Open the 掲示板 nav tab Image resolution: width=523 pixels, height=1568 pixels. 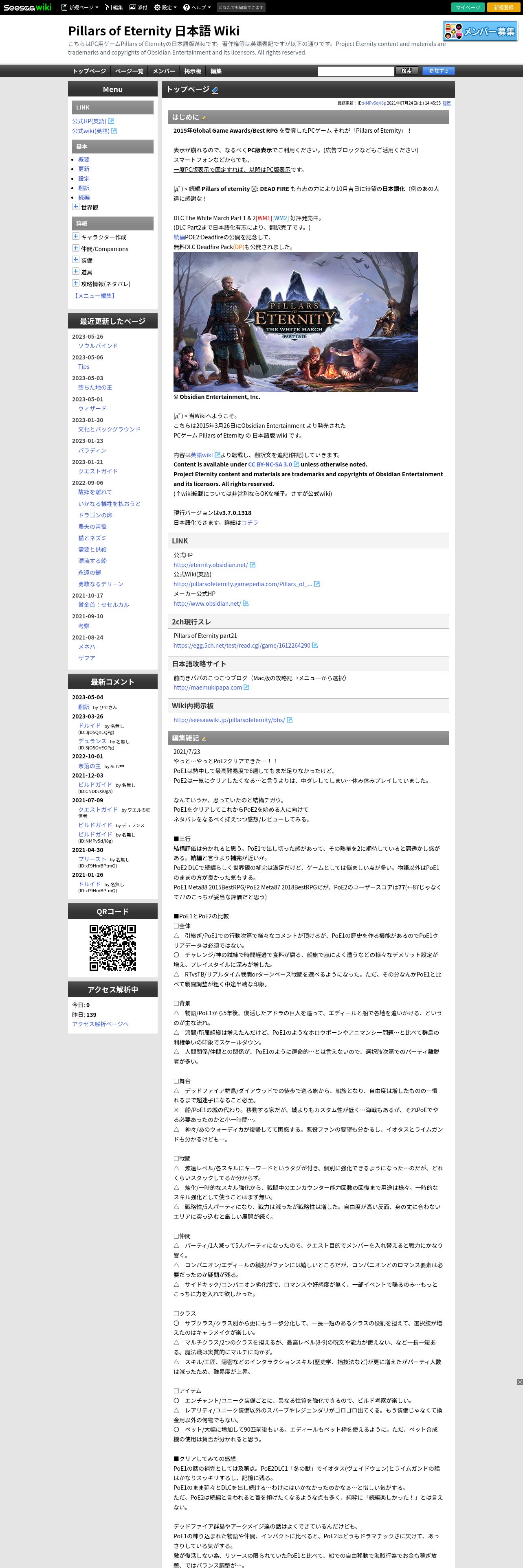(x=193, y=71)
